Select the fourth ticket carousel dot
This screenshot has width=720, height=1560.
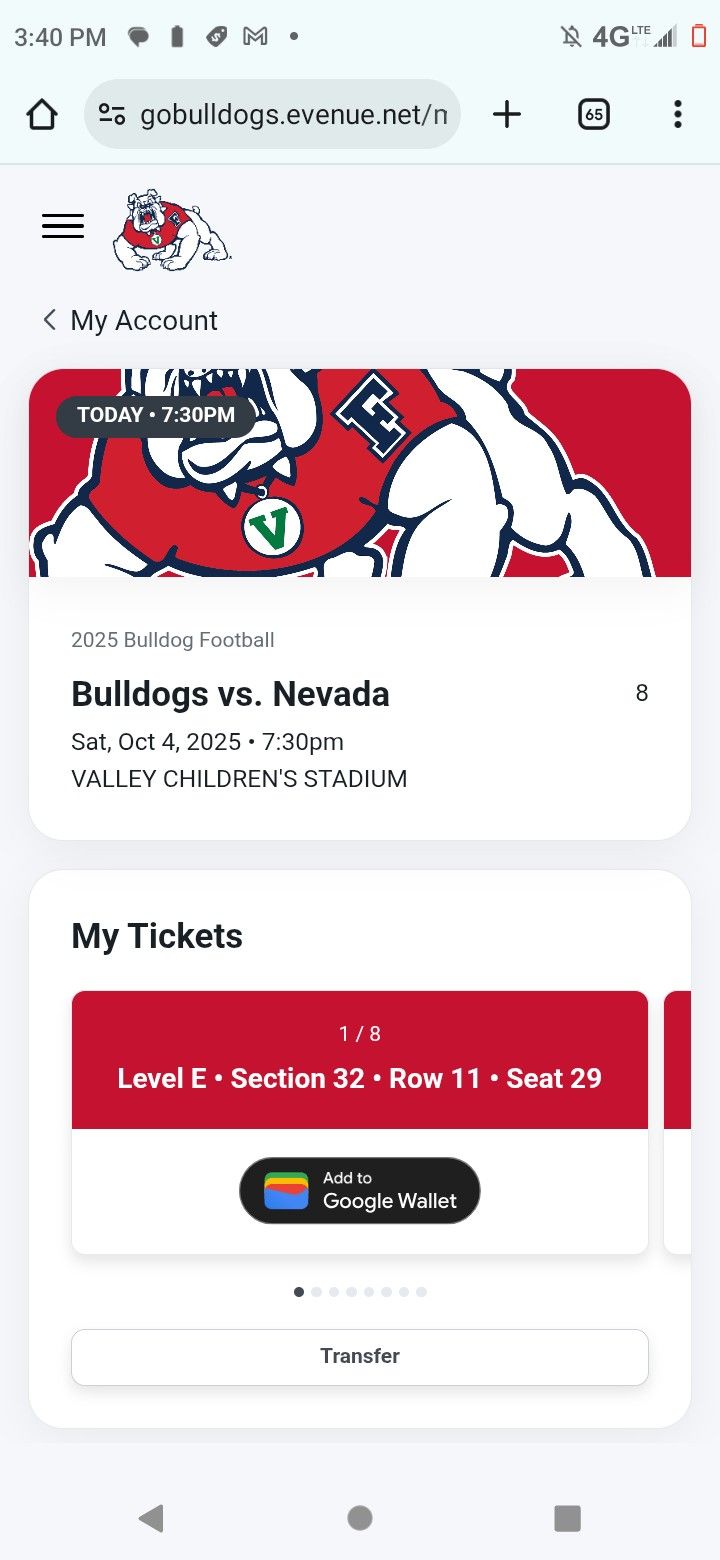[x=351, y=1292]
